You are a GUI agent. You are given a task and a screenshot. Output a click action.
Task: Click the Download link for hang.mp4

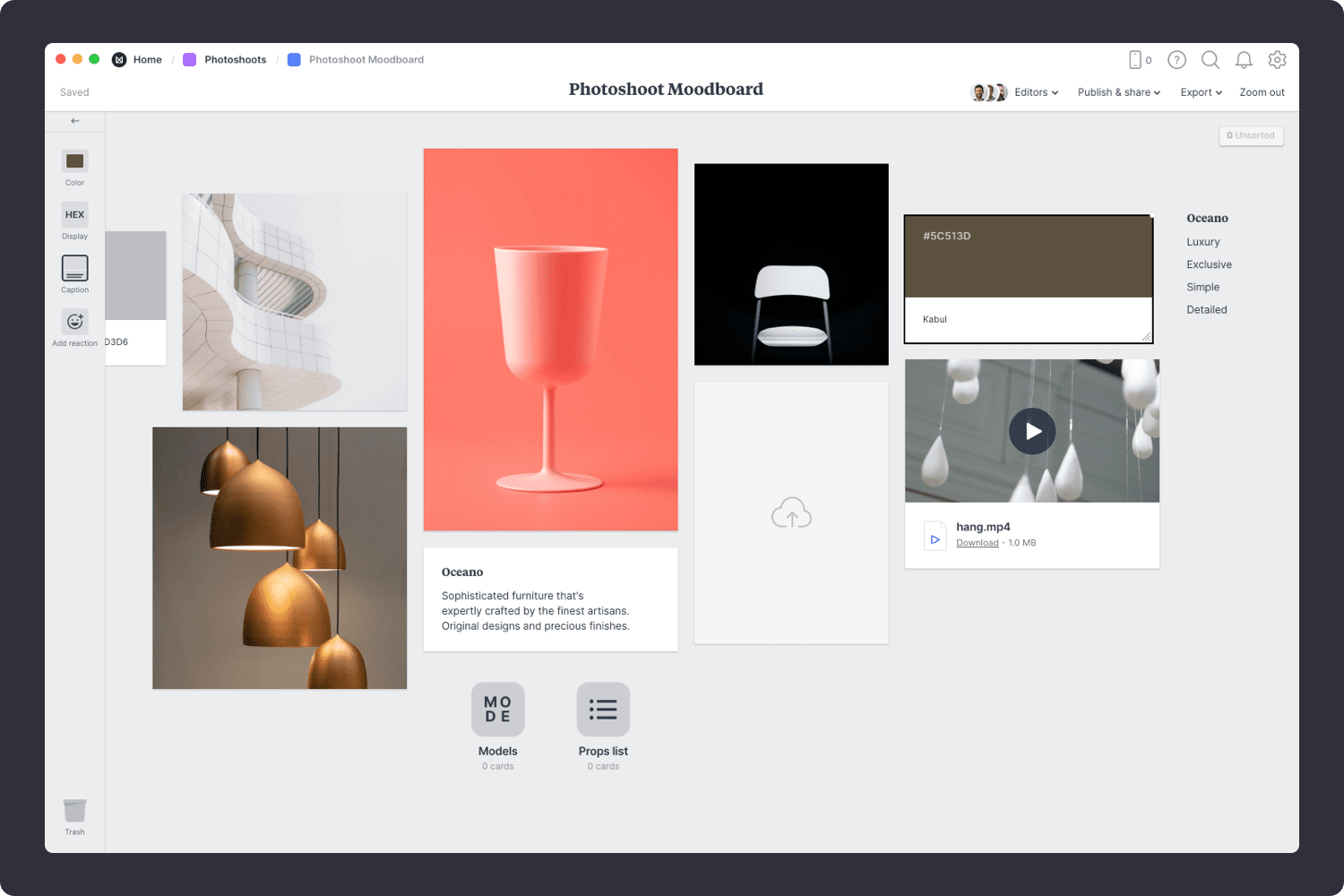977,543
